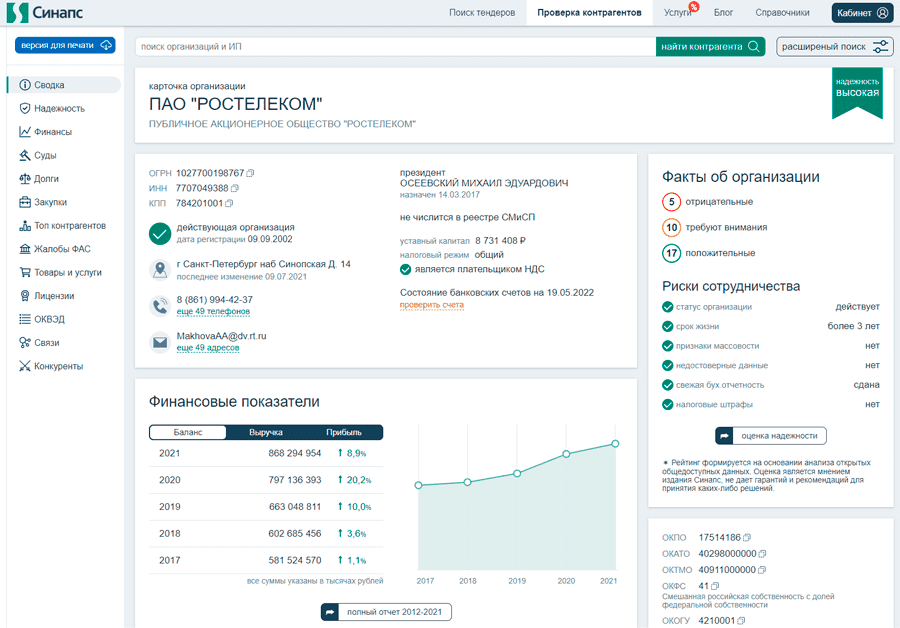This screenshot has height=628, width=900.
Task: Click the Лицензии badge icon
Action: click(x=25, y=296)
